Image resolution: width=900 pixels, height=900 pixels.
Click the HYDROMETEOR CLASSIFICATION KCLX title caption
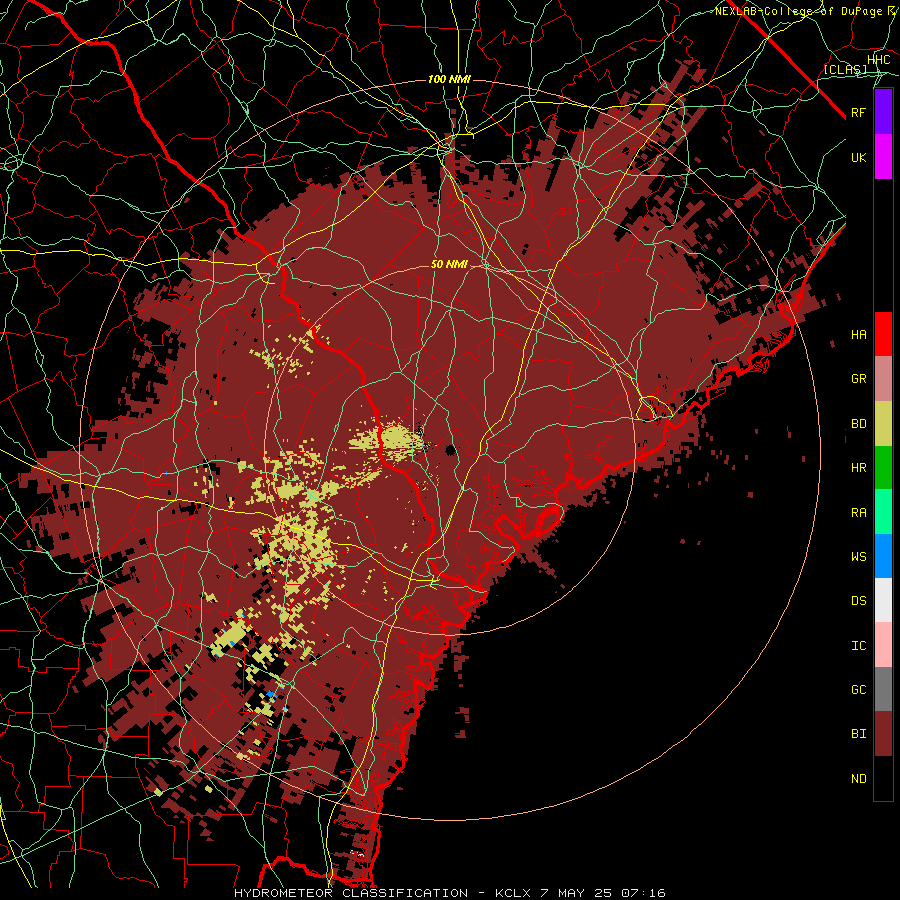(x=449, y=893)
